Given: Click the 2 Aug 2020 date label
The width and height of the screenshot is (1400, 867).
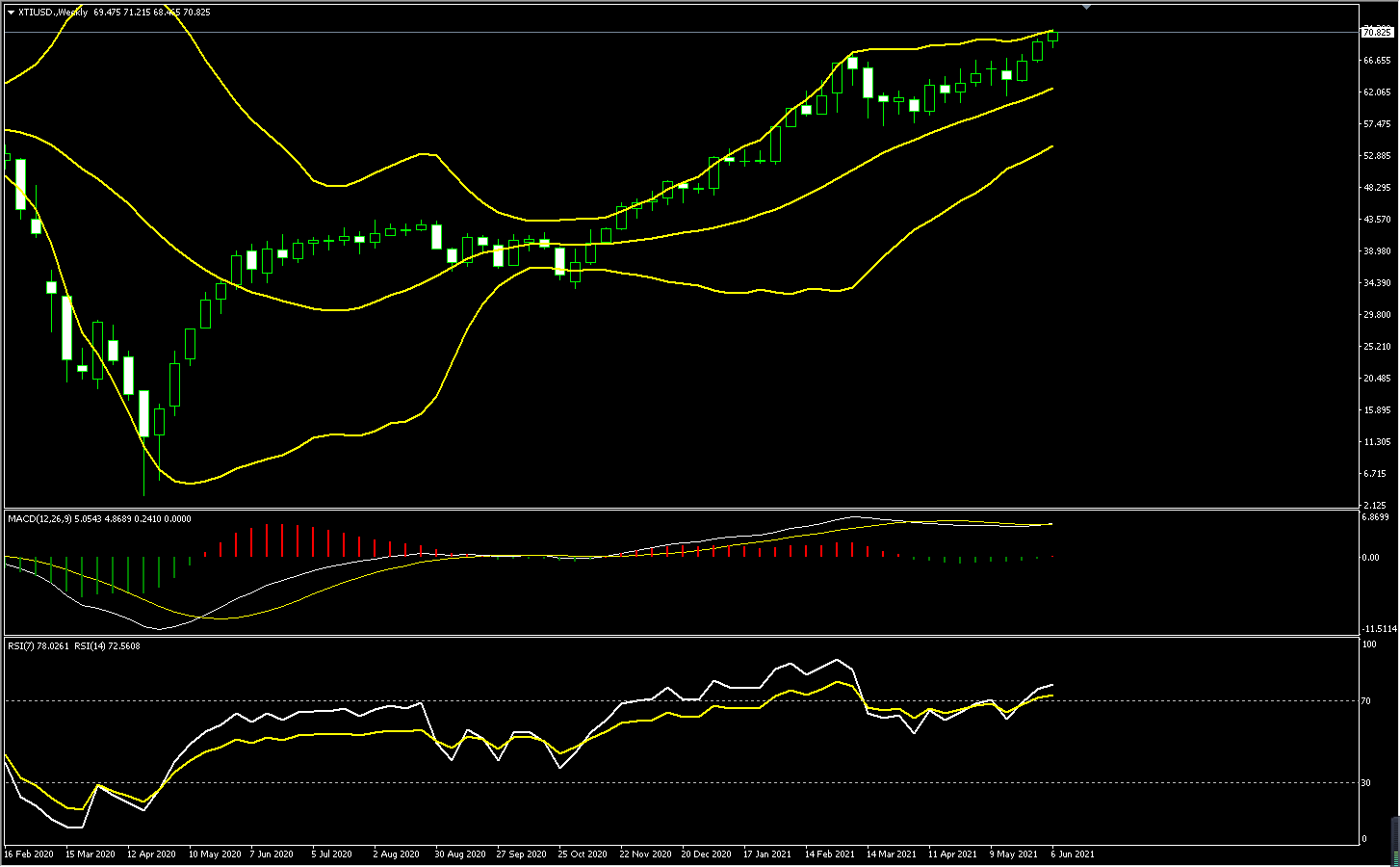Looking at the screenshot, I should click(396, 854).
